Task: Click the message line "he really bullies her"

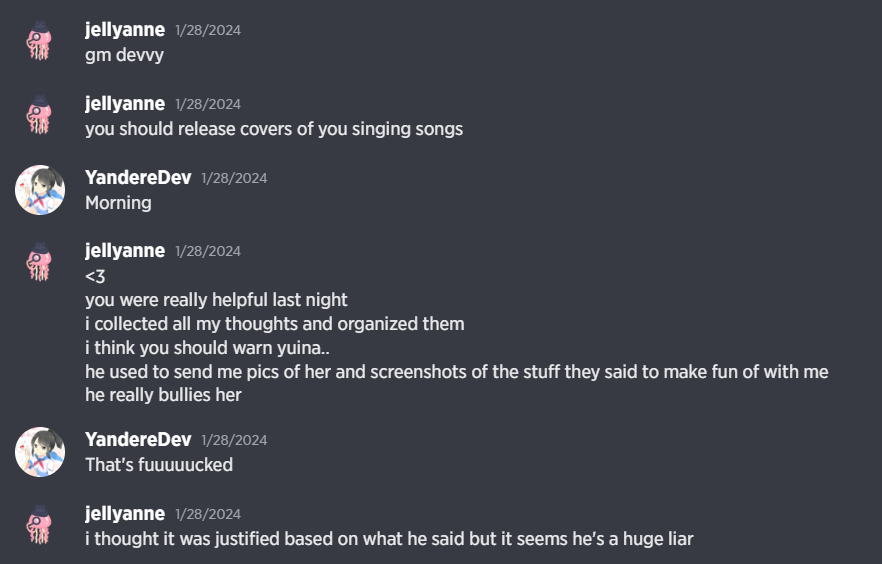Action: pyautogui.click(x=163, y=395)
